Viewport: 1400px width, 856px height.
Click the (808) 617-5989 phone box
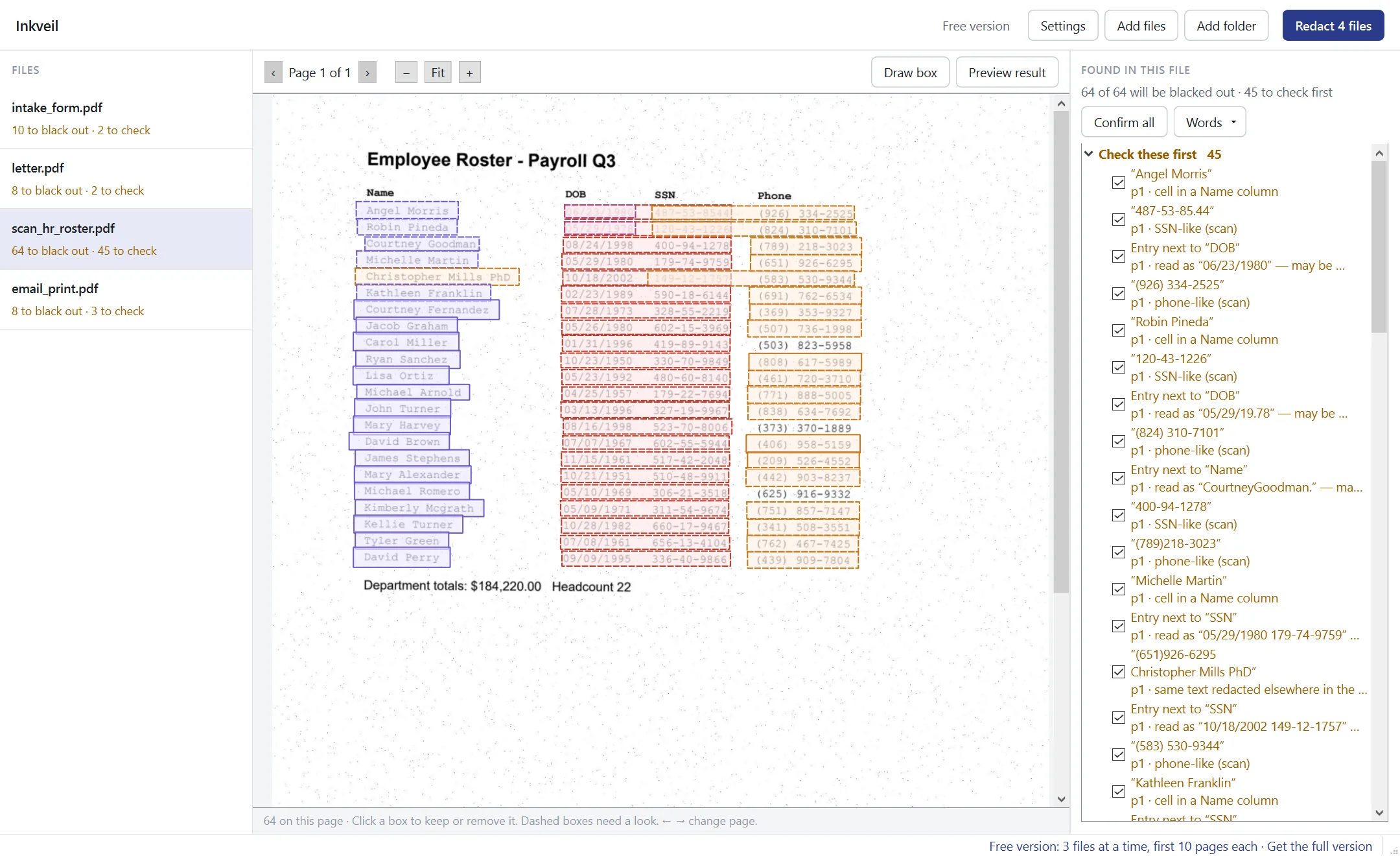pyautogui.click(x=804, y=363)
